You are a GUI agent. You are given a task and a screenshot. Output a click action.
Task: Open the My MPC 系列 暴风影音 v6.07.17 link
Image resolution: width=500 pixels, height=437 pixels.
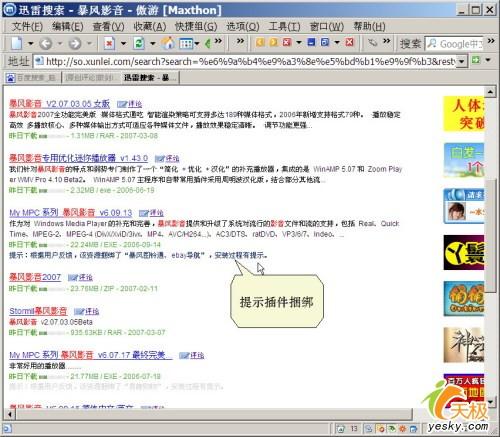[91, 355]
